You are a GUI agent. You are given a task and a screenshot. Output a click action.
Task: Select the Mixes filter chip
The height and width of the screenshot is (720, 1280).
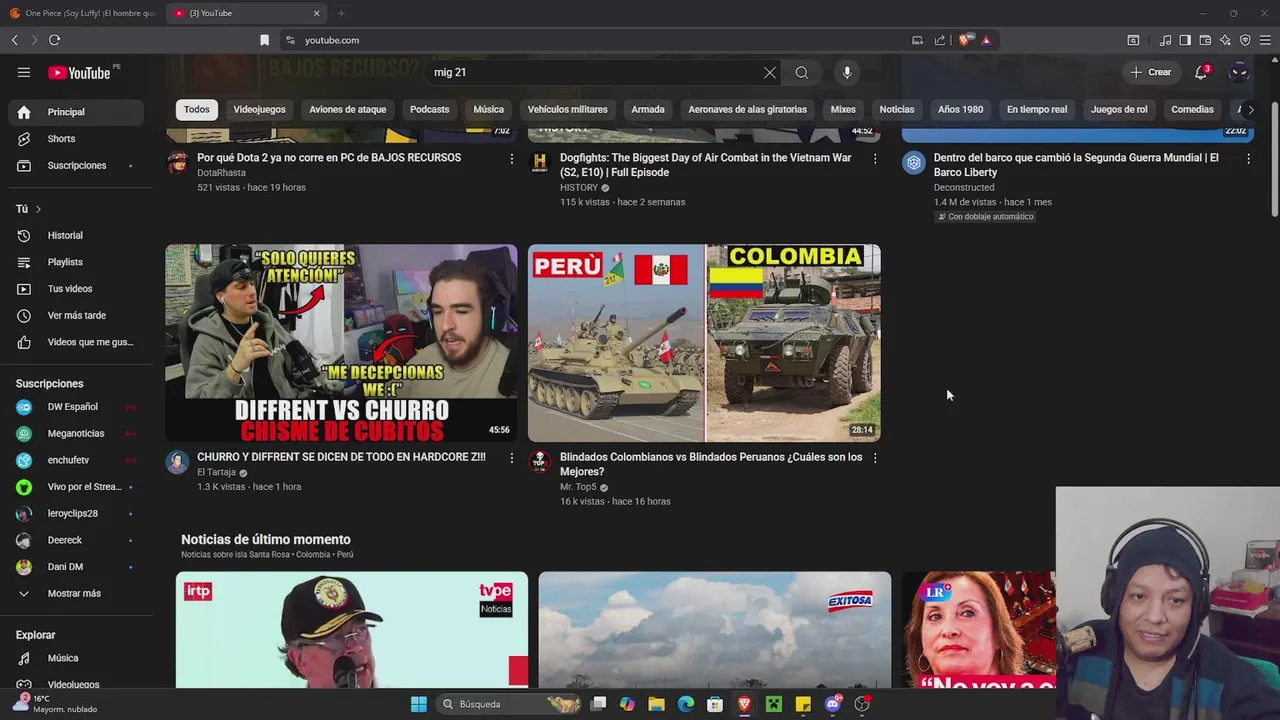pyautogui.click(x=843, y=109)
